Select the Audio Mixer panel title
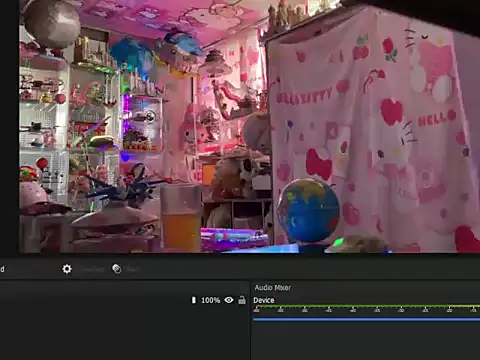This screenshot has width=480, height=360. [x=272, y=288]
